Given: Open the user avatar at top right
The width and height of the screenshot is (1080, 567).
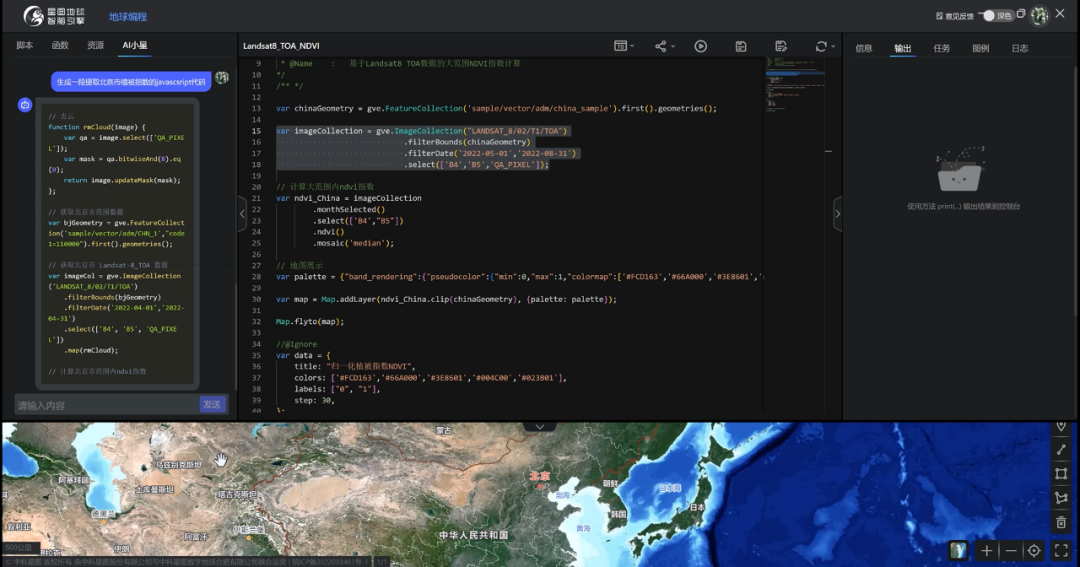Looking at the screenshot, I should (1039, 15).
